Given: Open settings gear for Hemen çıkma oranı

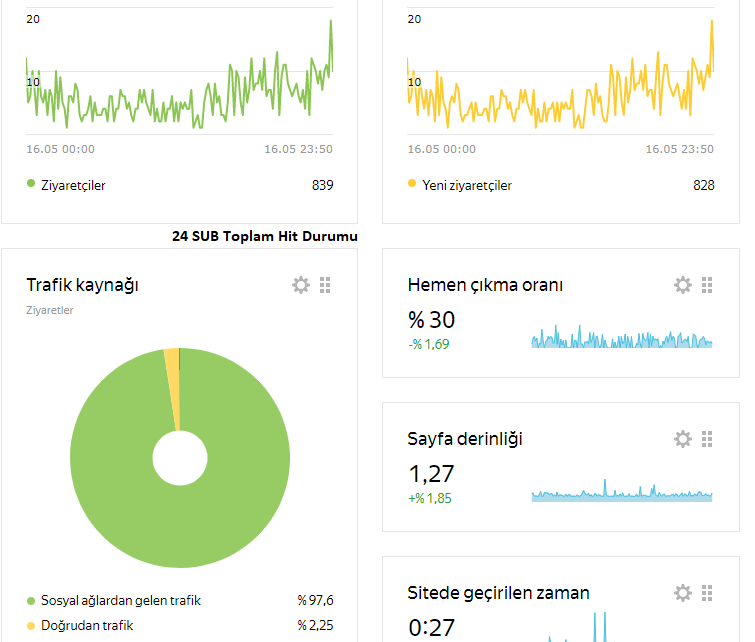Looking at the screenshot, I should click(x=683, y=285).
